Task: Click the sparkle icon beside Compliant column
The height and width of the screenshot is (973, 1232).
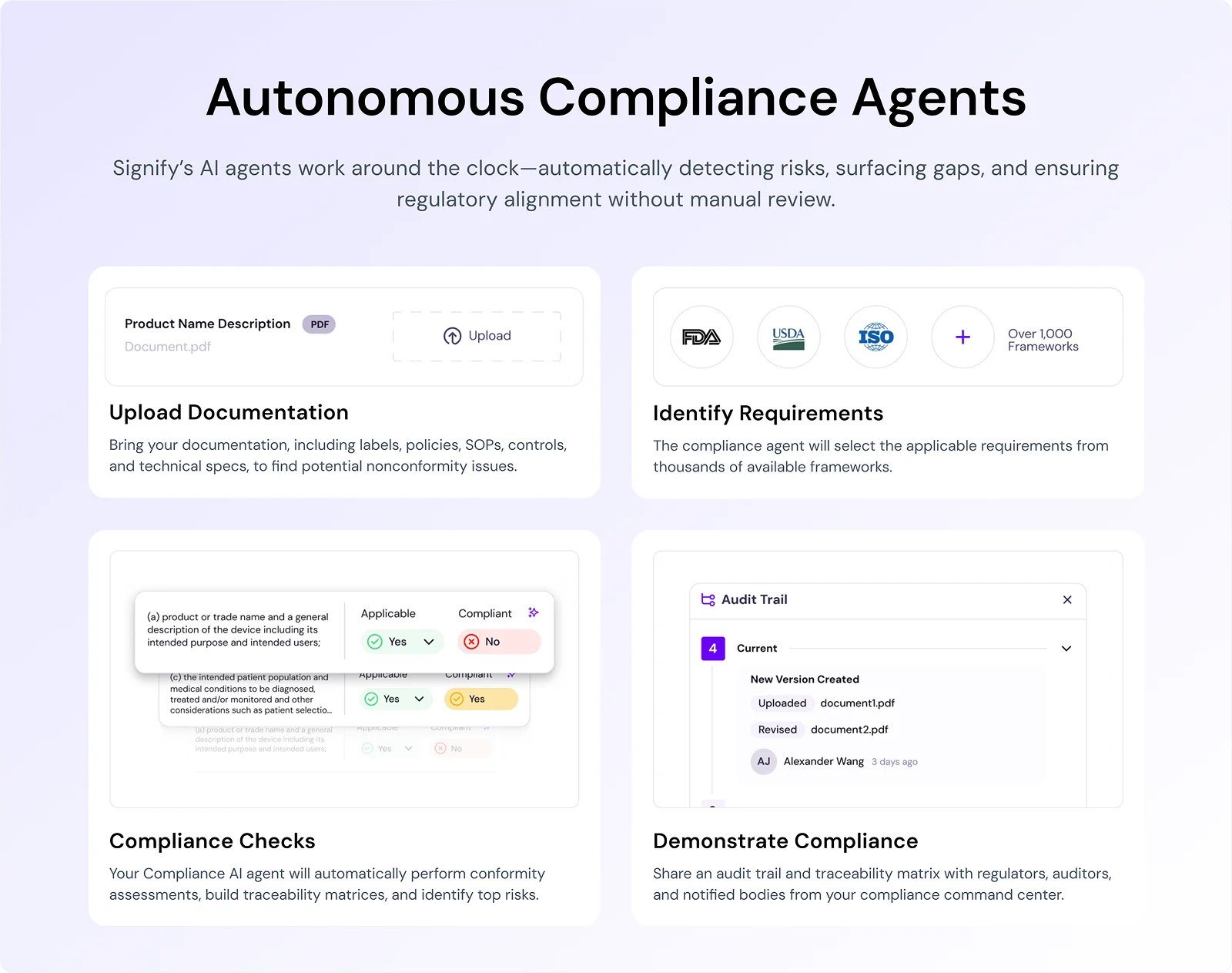Action: [x=533, y=612]
